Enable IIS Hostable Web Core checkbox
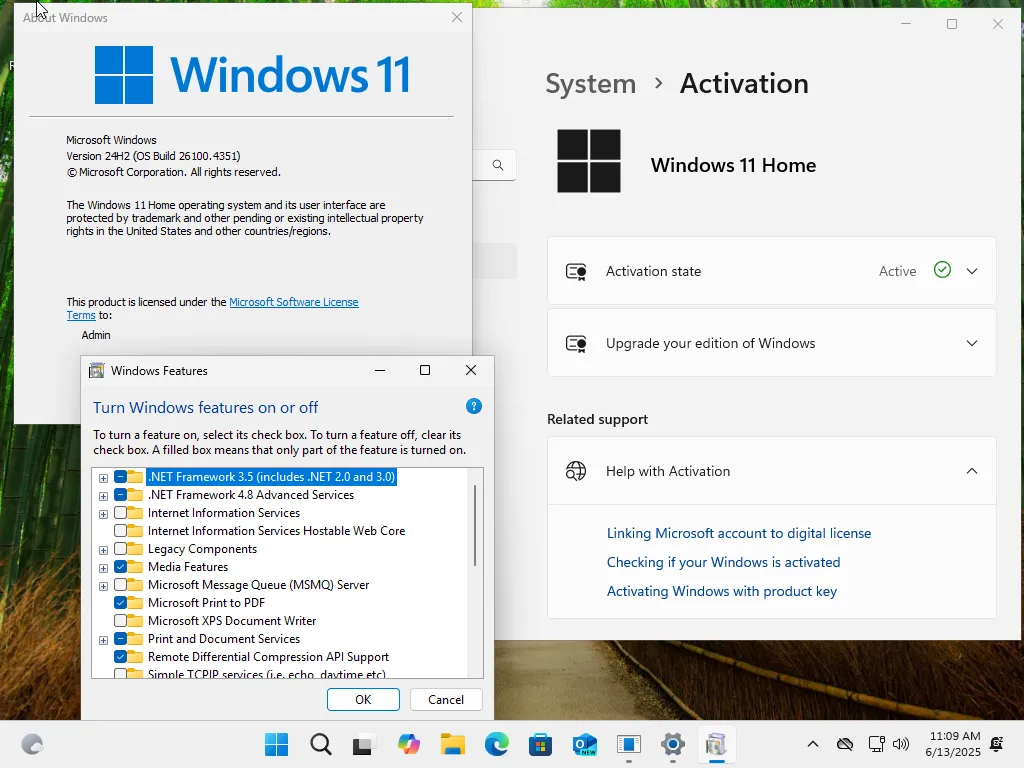 (x=120, y=531)
